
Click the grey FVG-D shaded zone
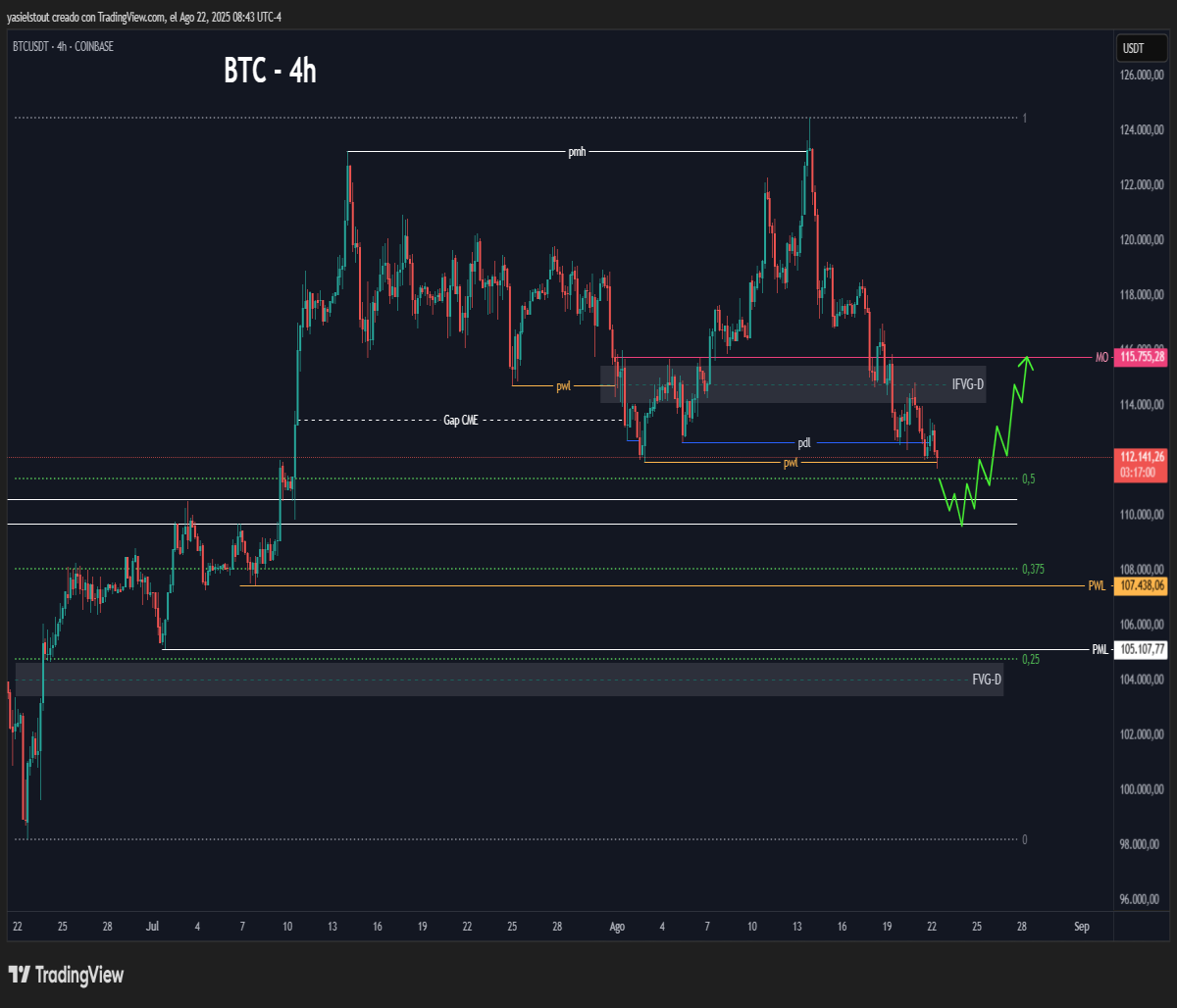(x=509, y=679)
